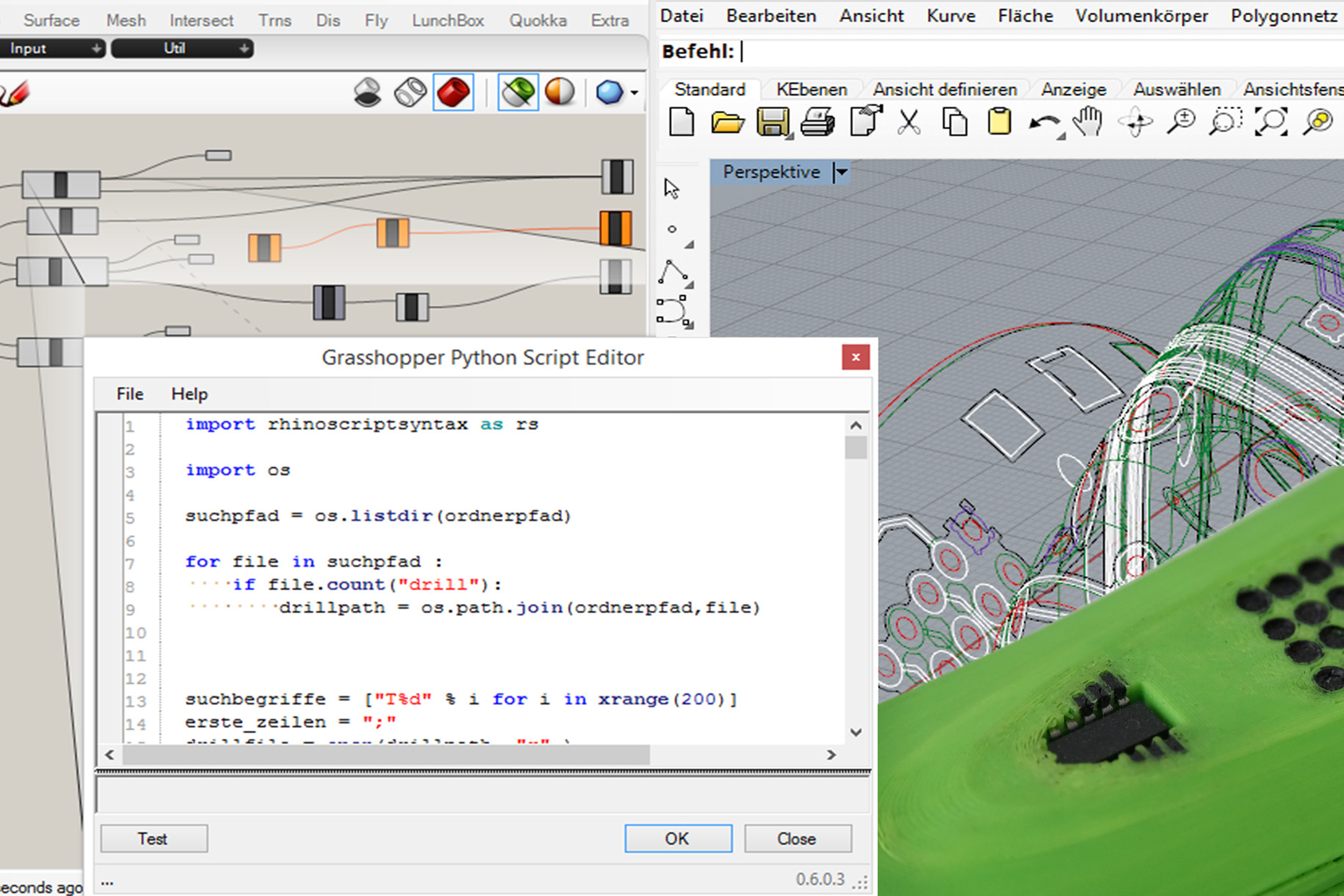The height and width of the screenshot is (896, 1344).
Task: Switch to the KEbenen toolbar tab
Action: (811, 90)
